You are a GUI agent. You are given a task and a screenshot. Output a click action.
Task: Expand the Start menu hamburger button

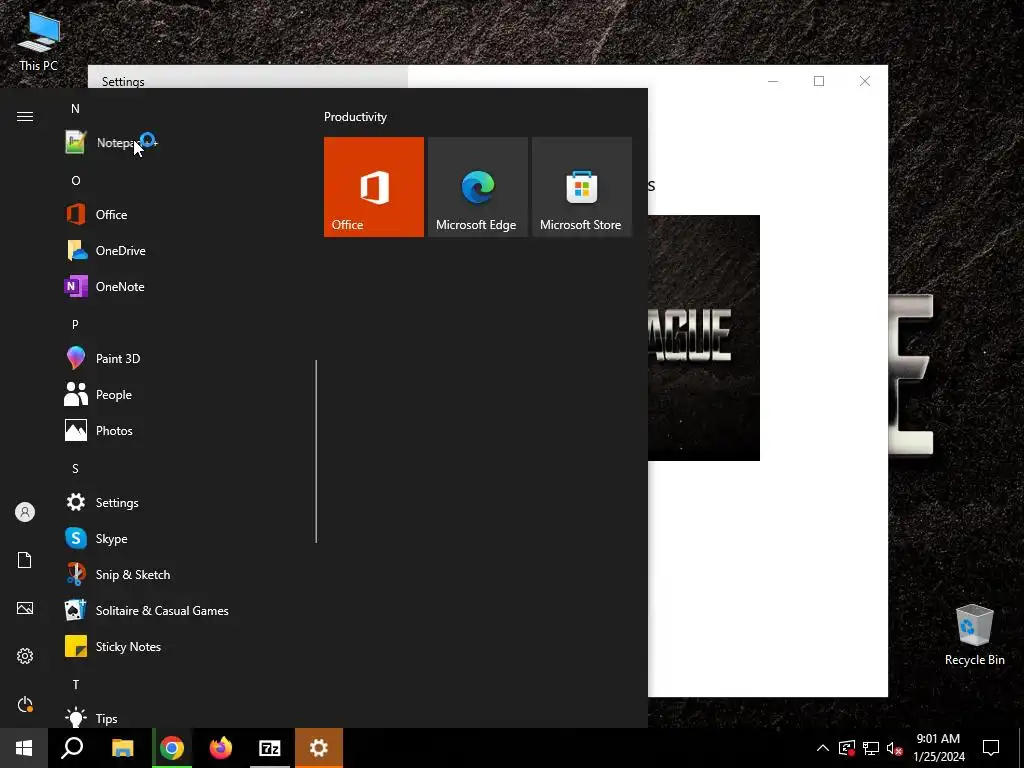pos(25,117)
